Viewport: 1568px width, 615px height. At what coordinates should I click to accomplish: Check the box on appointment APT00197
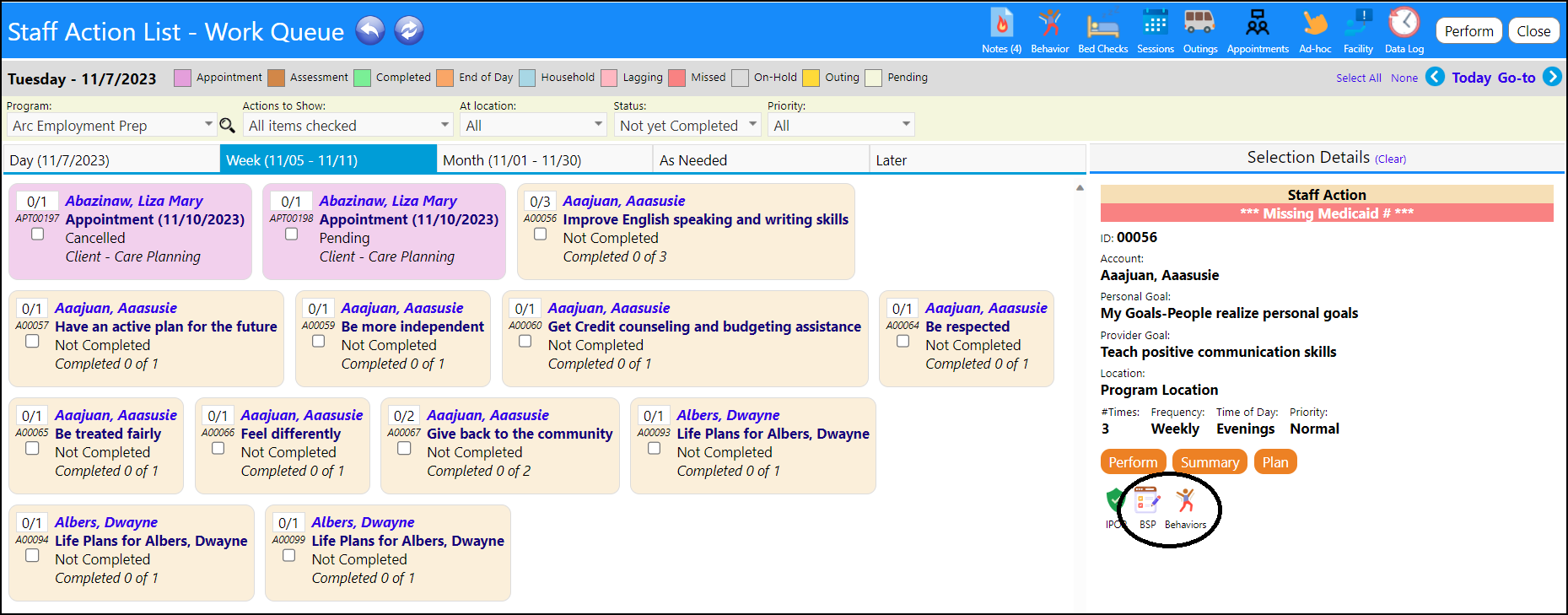[x=37, y=234]
